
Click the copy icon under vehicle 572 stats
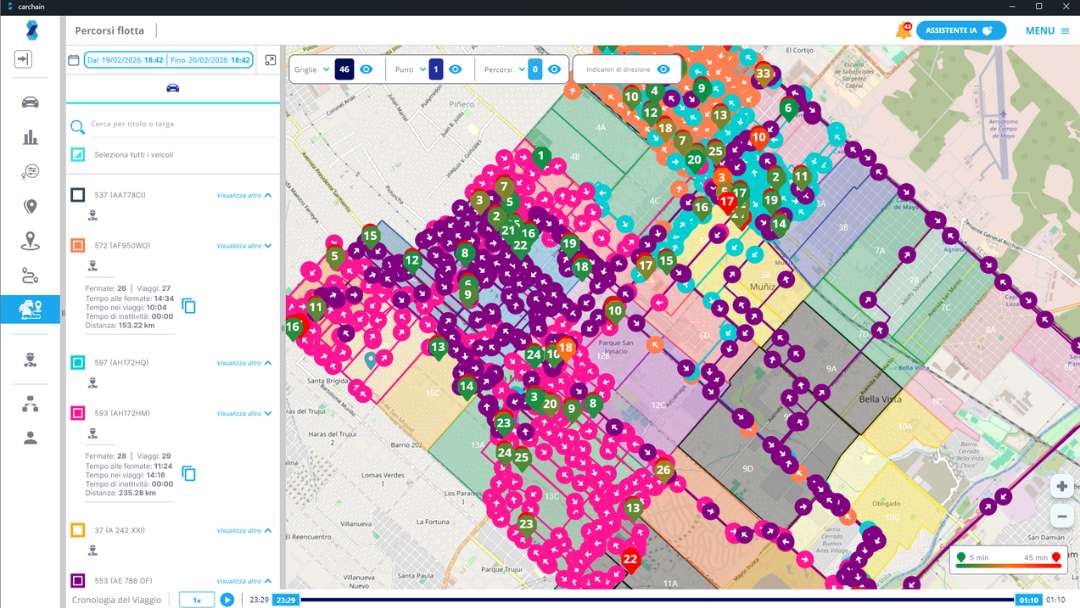[189, 307]
